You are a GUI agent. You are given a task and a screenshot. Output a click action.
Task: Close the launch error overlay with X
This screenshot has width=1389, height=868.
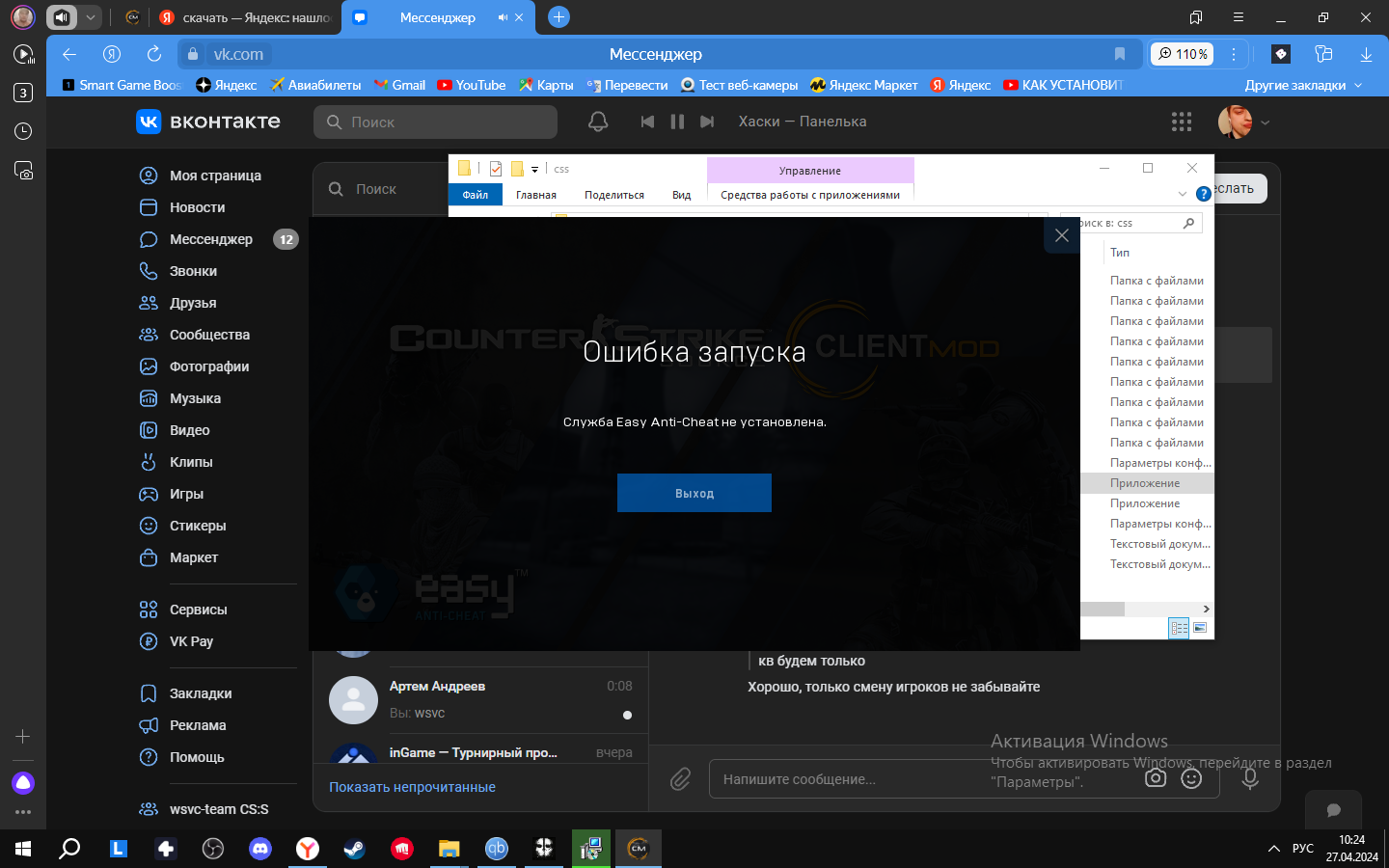click(1061, 235)
